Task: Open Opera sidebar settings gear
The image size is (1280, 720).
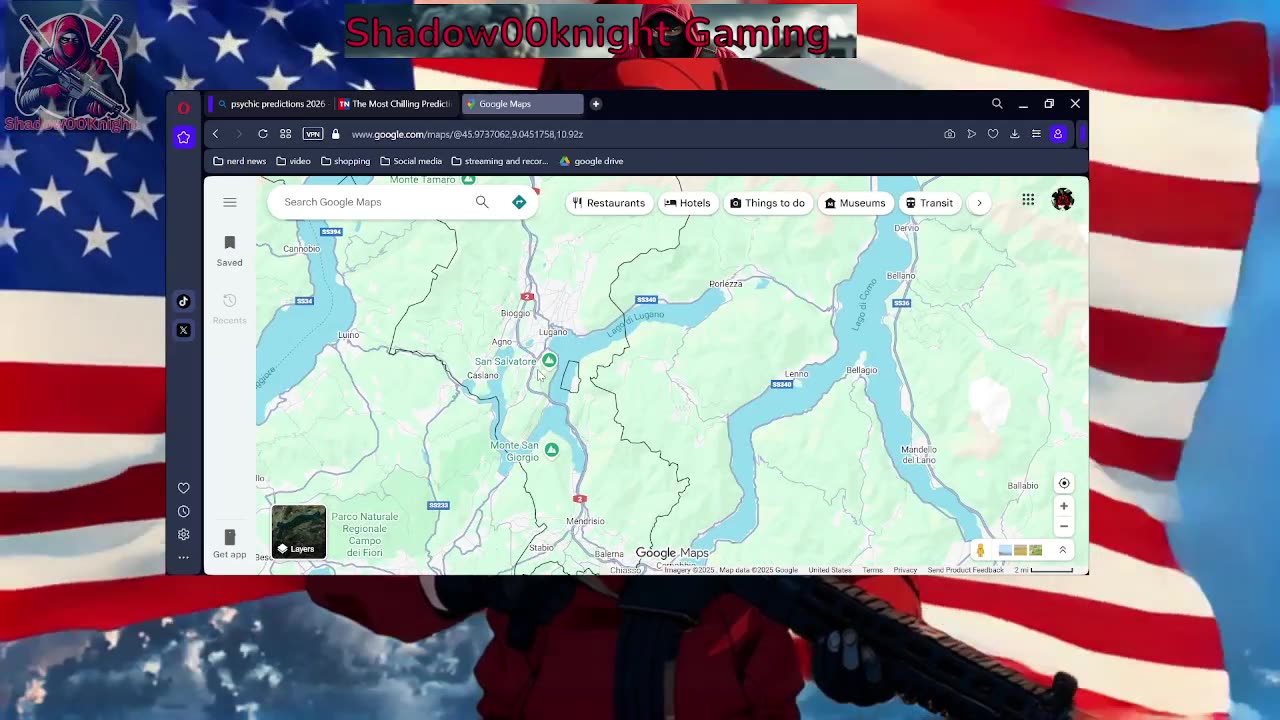Action: 183,534
